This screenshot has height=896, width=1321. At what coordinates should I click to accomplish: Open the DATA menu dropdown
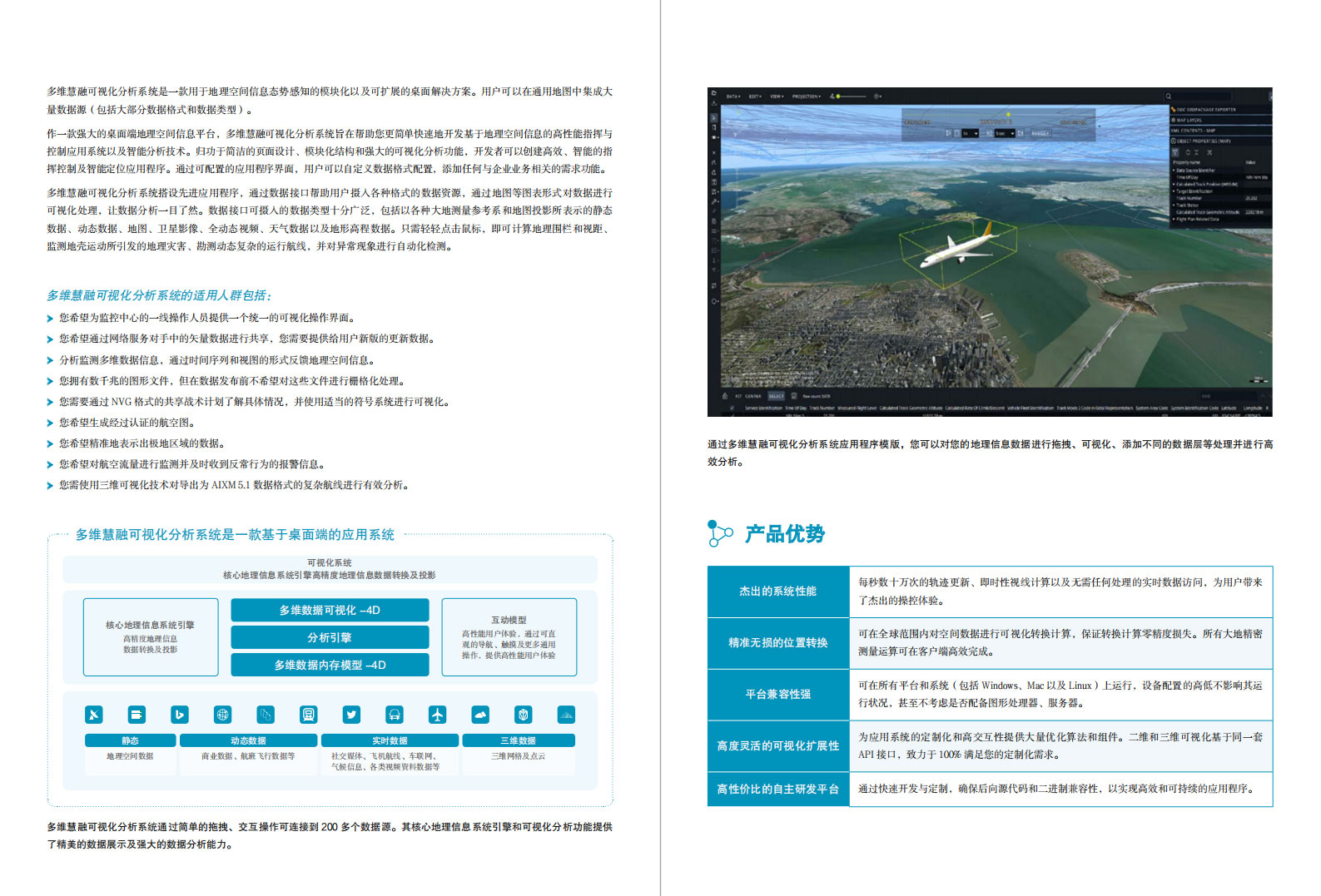[733, 97]
